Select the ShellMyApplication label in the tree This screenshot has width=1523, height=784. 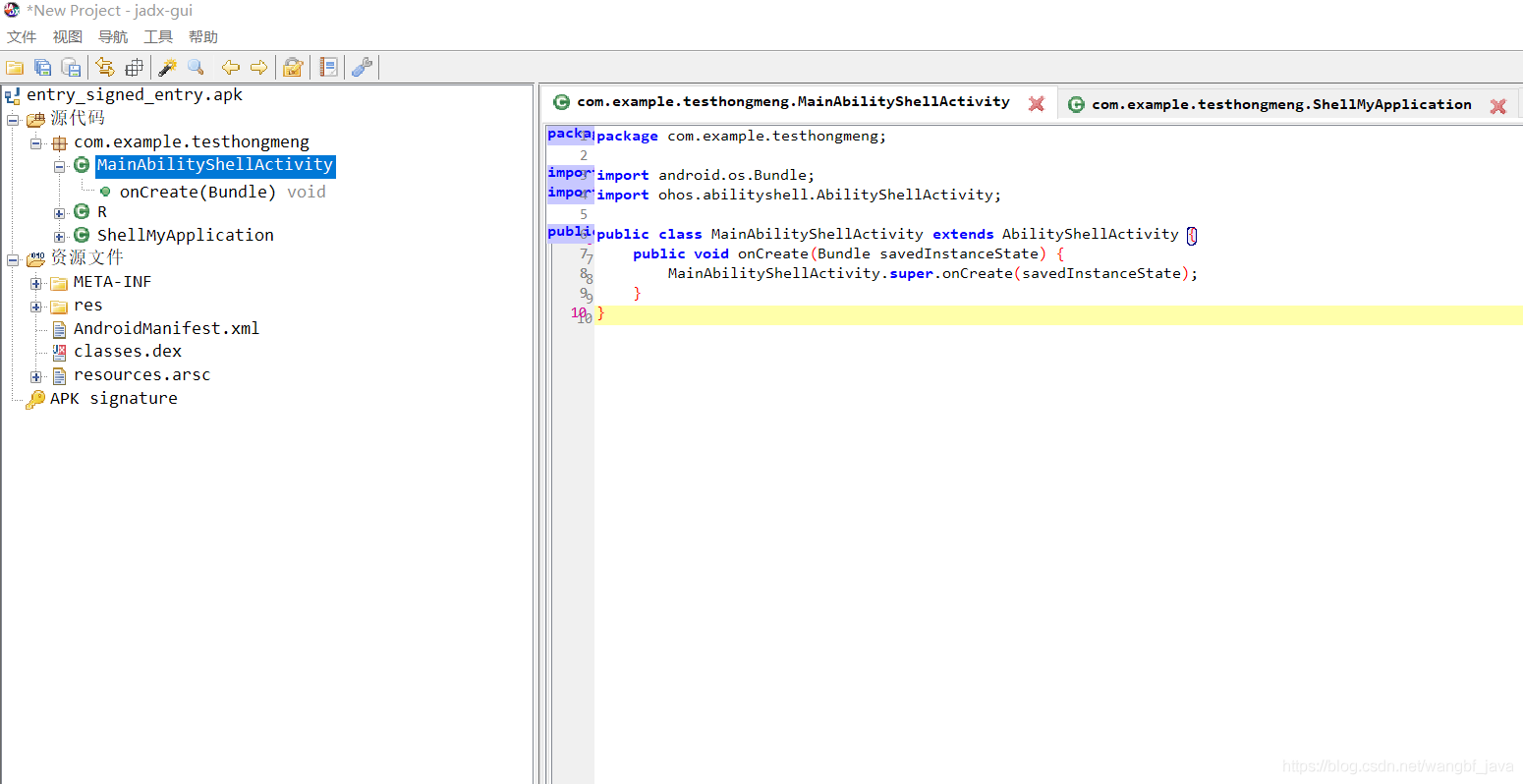pyautogui.click(x=186, y=235)
